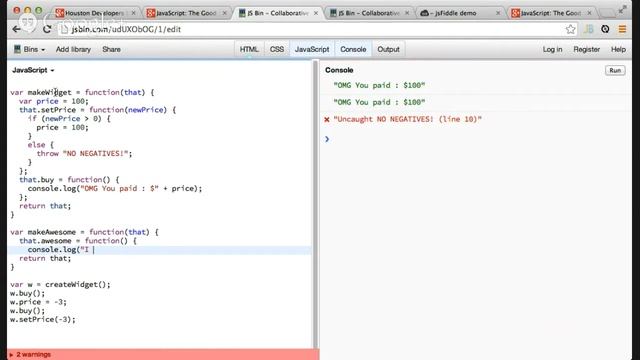Screen dimensions: 640x360
Task: Click the 'var makeWidget' code line
Action: click(x=82, y=93)
